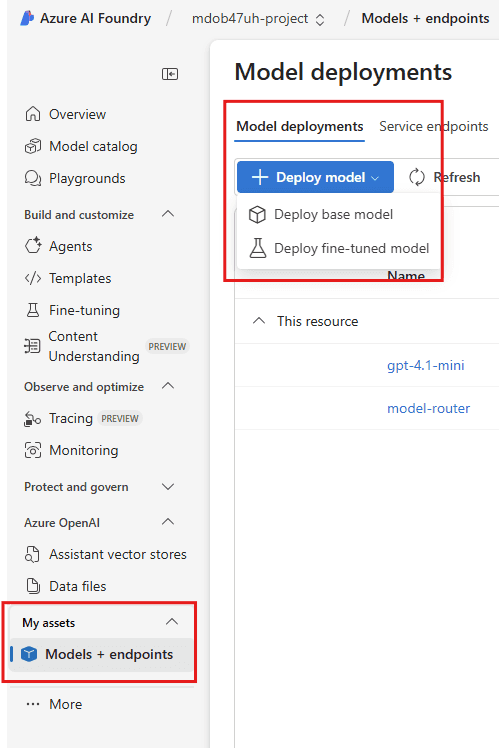The width and height of the screenshot is (499, 748).
Task: Click the Content Understanding document icon
Action: click(32, 346)
